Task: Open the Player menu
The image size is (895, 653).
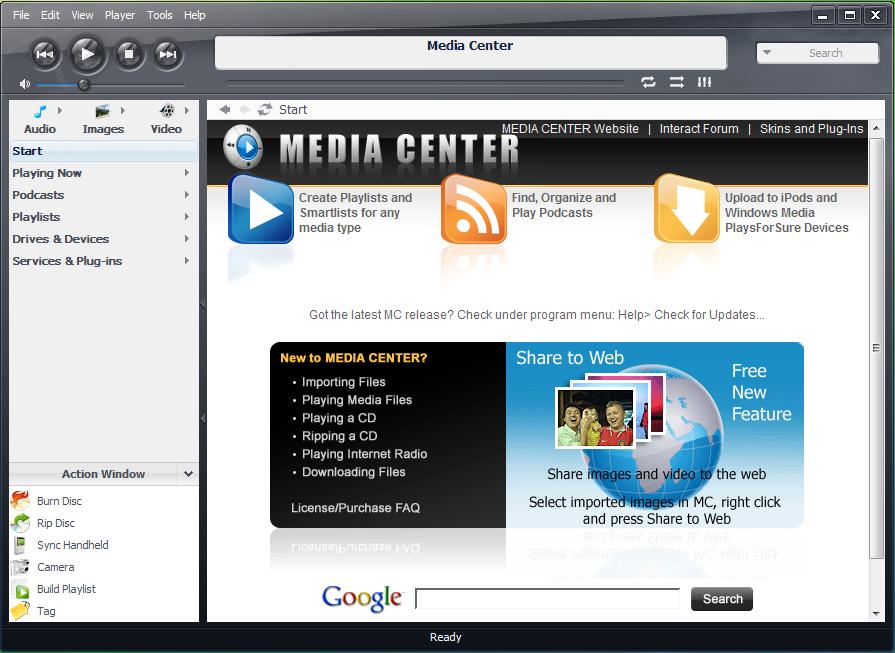Action: 120,15
